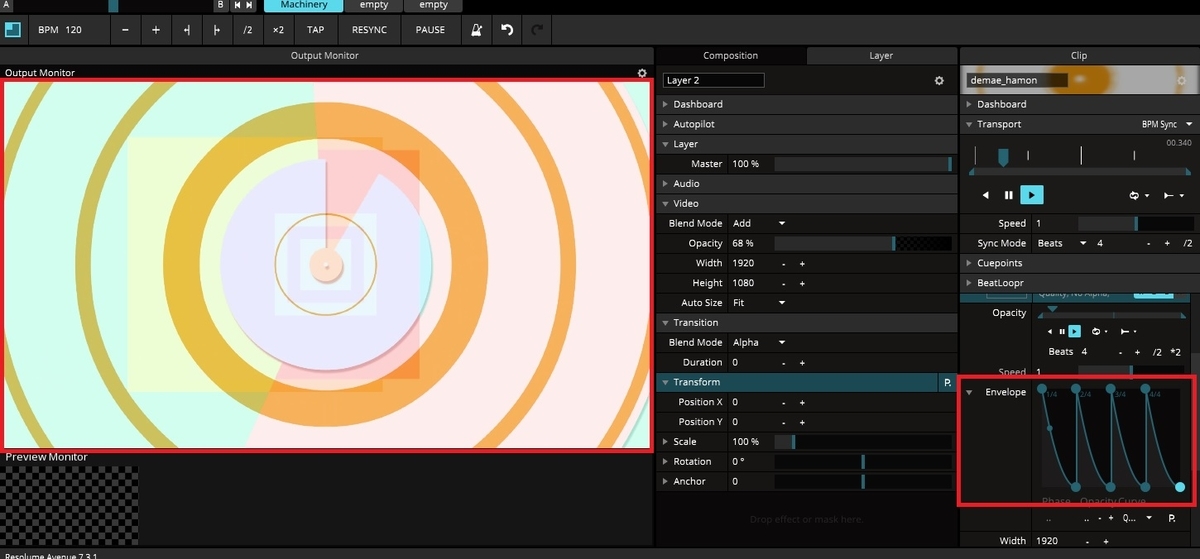Click the Video Opacity slider
This screenshot has height=559, width=1200.
coord(863,243)
